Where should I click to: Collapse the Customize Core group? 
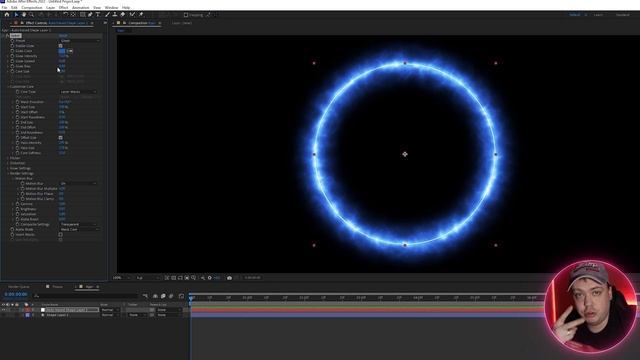(8, 87)
